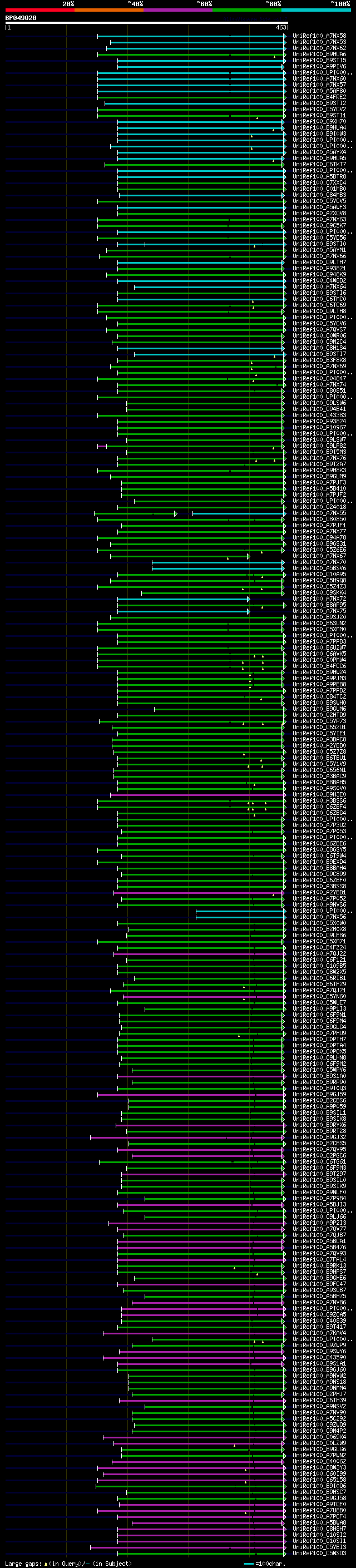The width and height of the screenshot is (356, 1568).
Task: Select the UniRef100_C6TKT7 label
Action: click(x=319, y=164)
